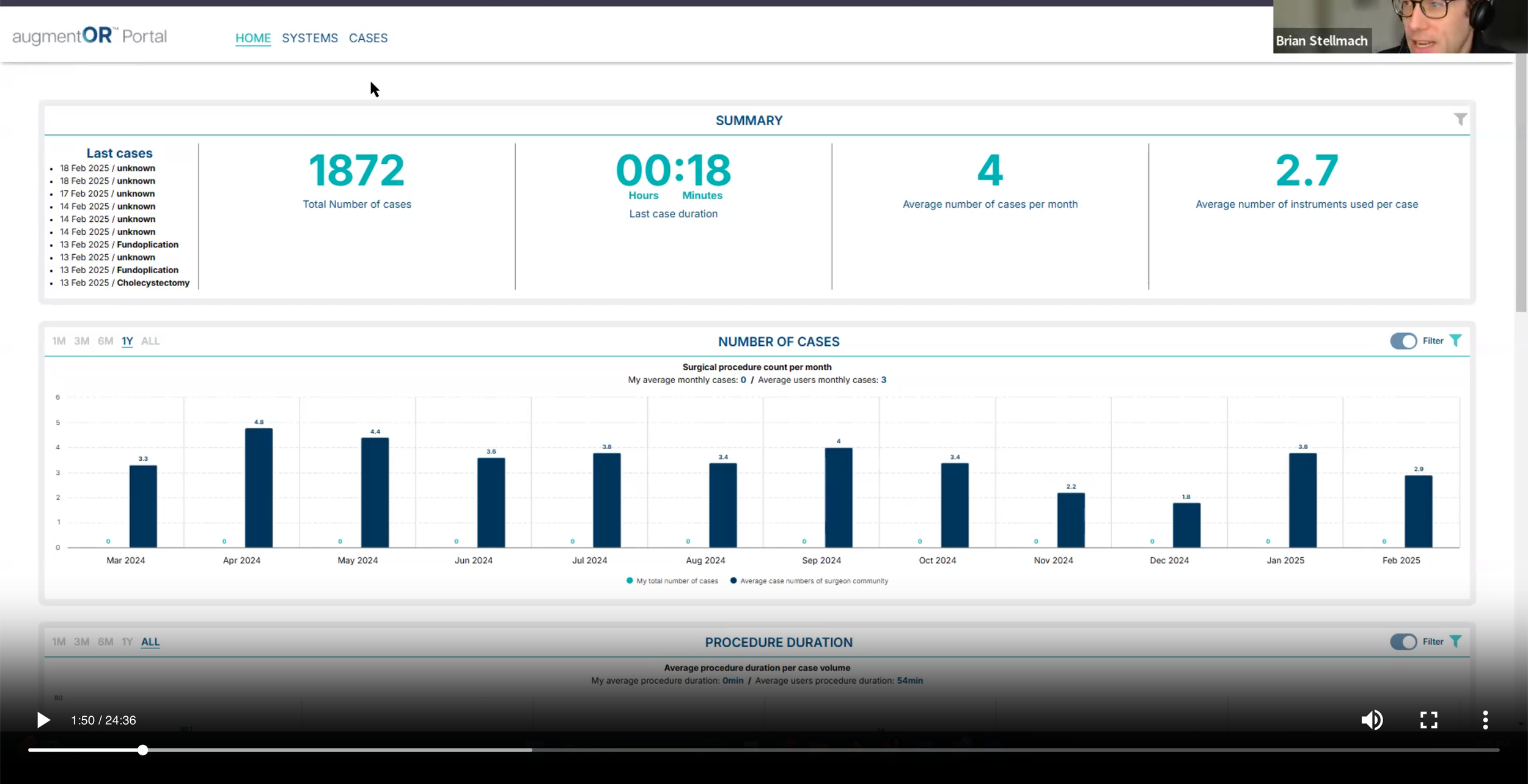Mute the video with the speaker icon

click(1372, 720)
